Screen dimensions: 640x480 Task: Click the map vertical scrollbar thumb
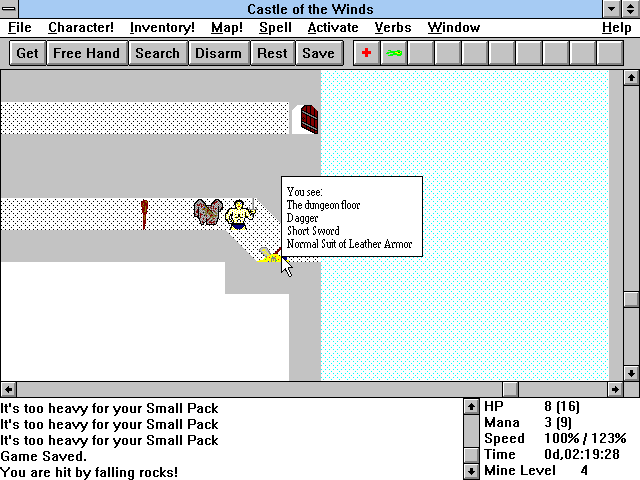[631, 299]
